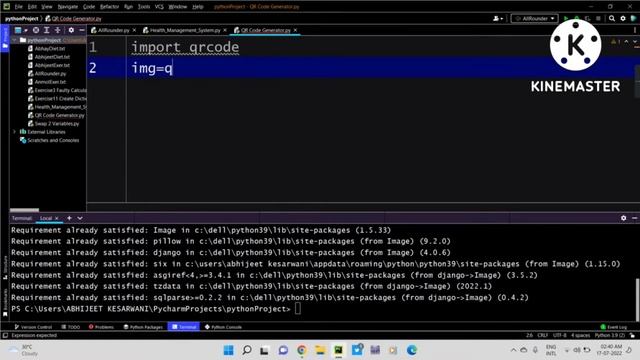This screenshot has height=360, width=640.
Task: Open PyCharm icon on taskbar
Action: coord(338,350)
